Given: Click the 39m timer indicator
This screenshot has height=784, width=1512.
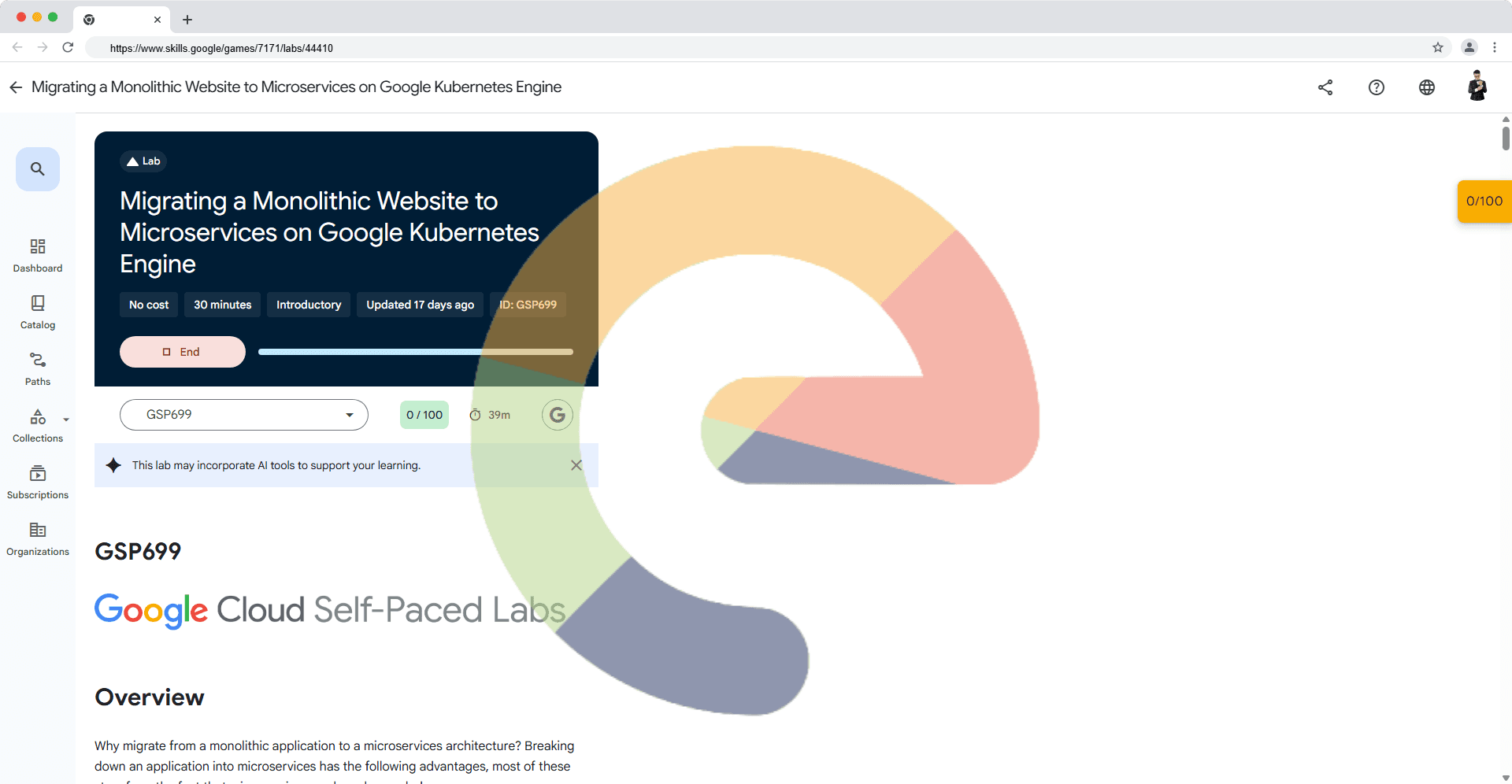Looking at the screenshot, I should pos(490,415).
